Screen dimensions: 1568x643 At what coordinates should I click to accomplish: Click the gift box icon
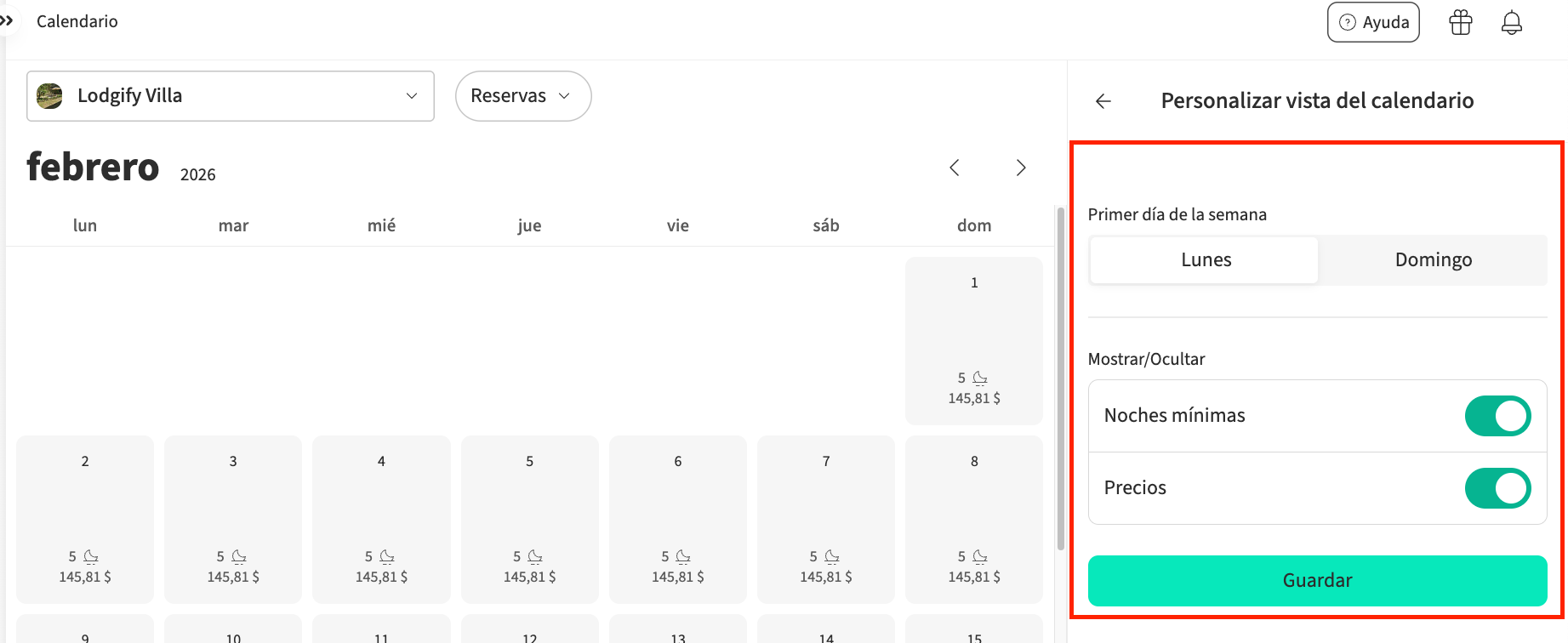(1460, 22)
